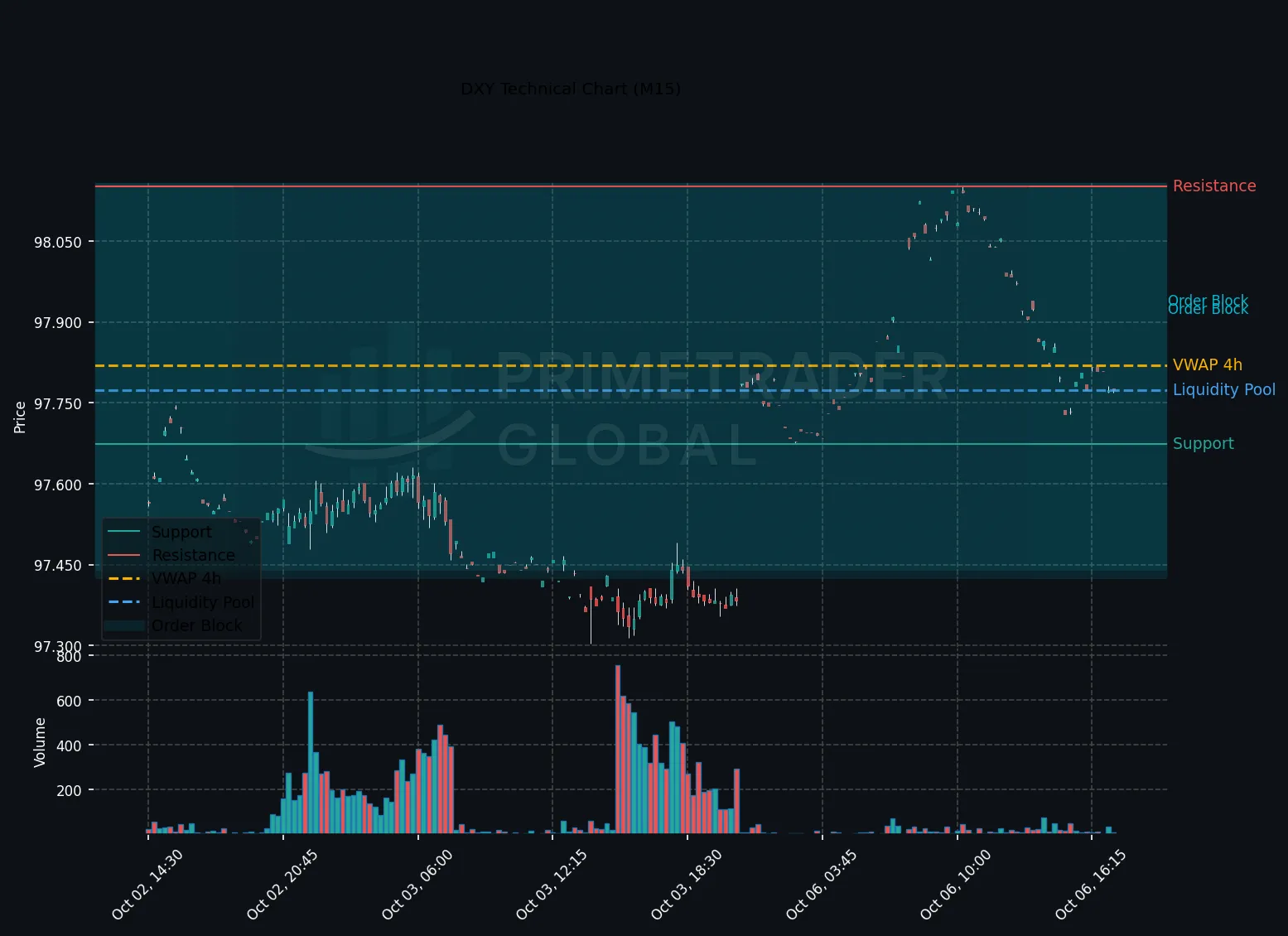Click the Oct 02, 14:30 time label
Screen dimensions: 1288x936
tap(147, 885)
